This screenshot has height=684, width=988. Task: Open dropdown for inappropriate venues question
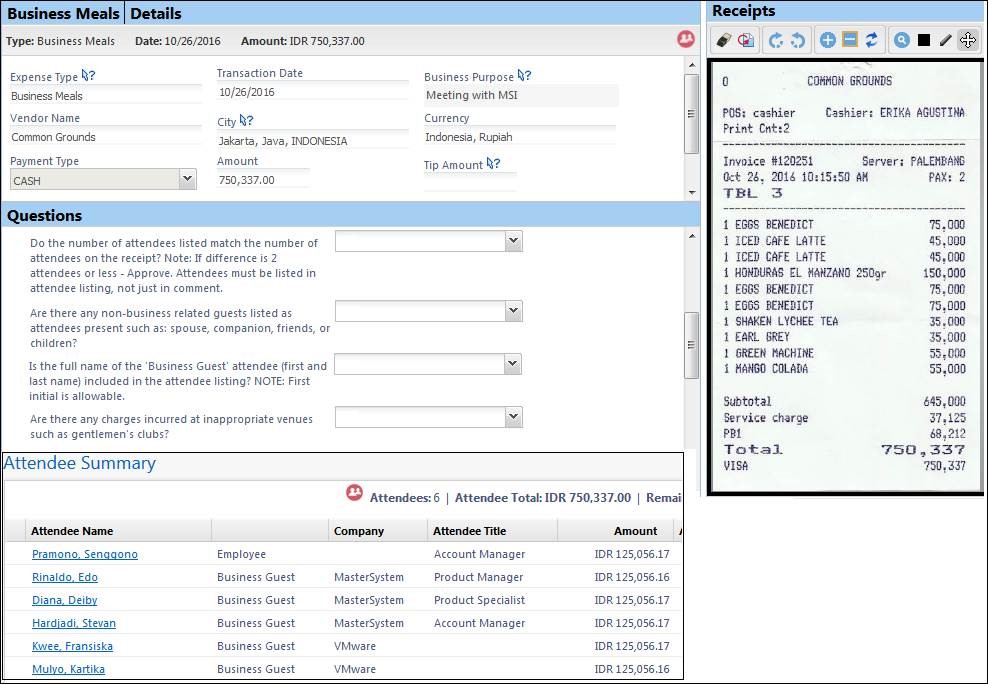(513, 416)
